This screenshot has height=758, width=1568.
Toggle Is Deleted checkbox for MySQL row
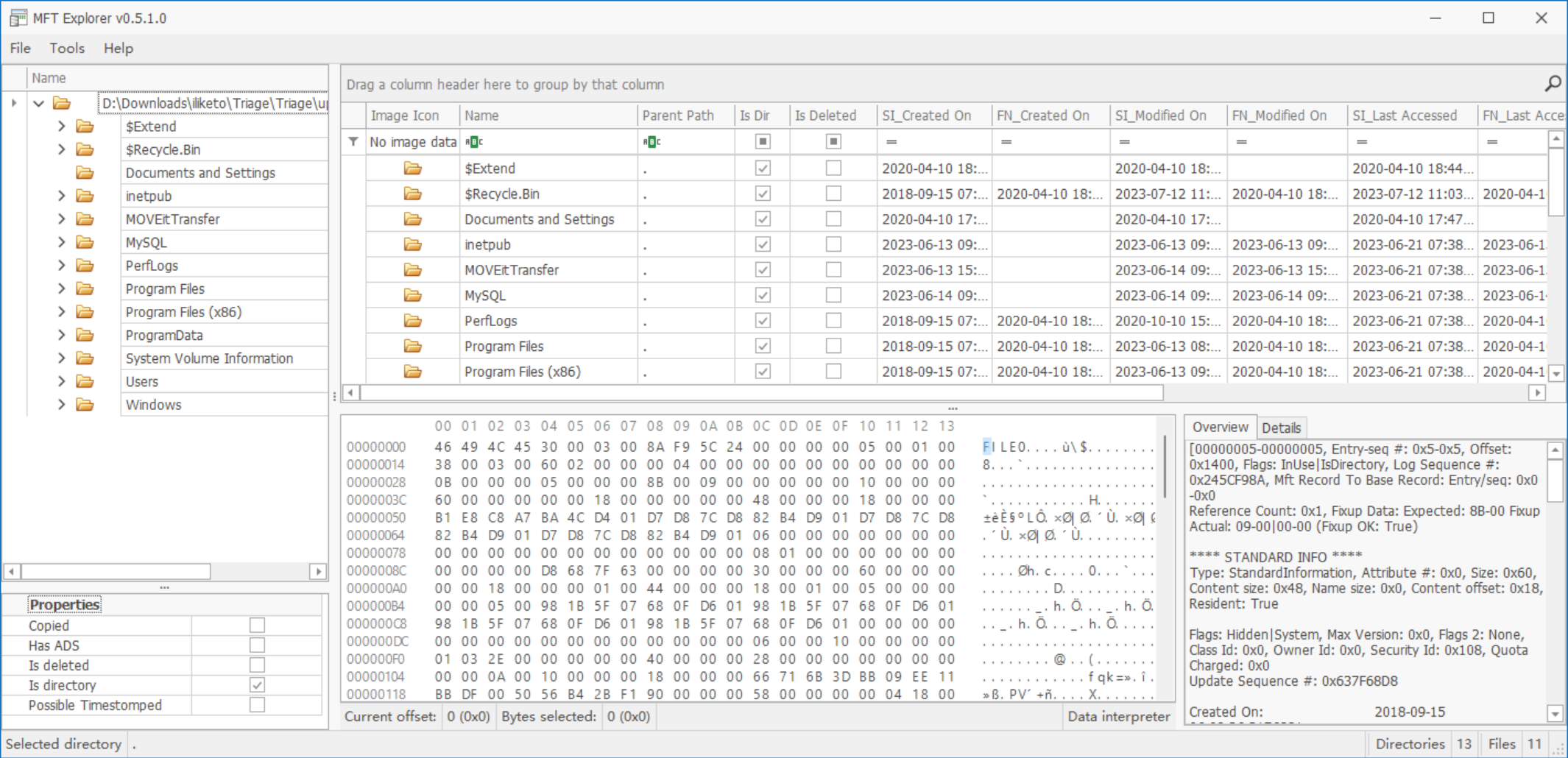click(833, 295)
